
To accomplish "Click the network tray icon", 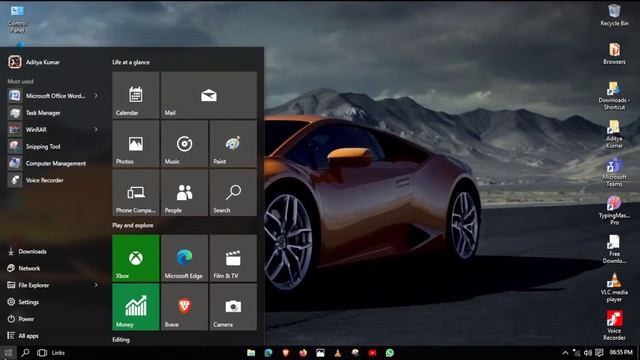I will click(x=576, y=353).
